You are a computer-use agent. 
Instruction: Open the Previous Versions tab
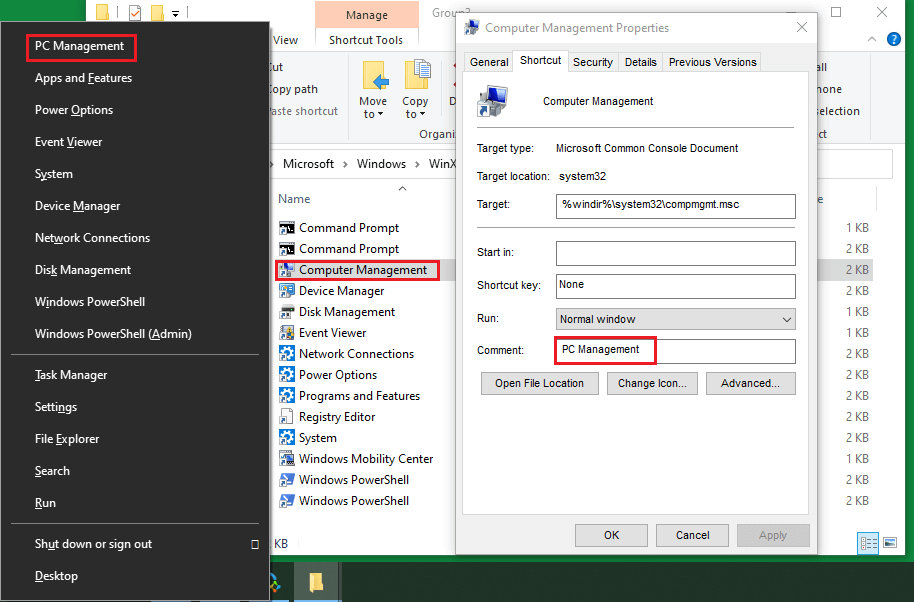pyautogui.click(x=712, y=62)
